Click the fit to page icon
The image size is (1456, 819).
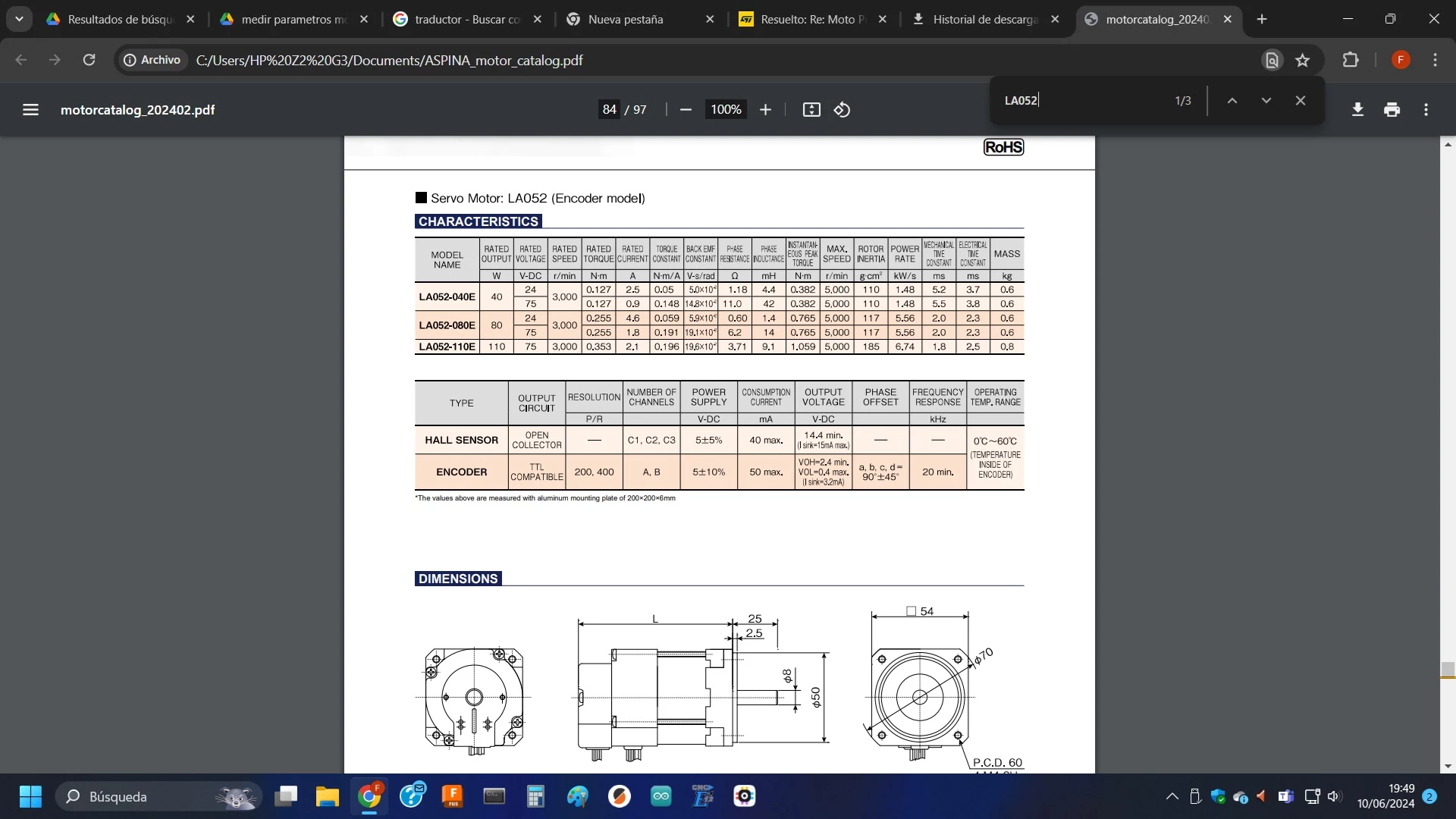tap(811, 110)
